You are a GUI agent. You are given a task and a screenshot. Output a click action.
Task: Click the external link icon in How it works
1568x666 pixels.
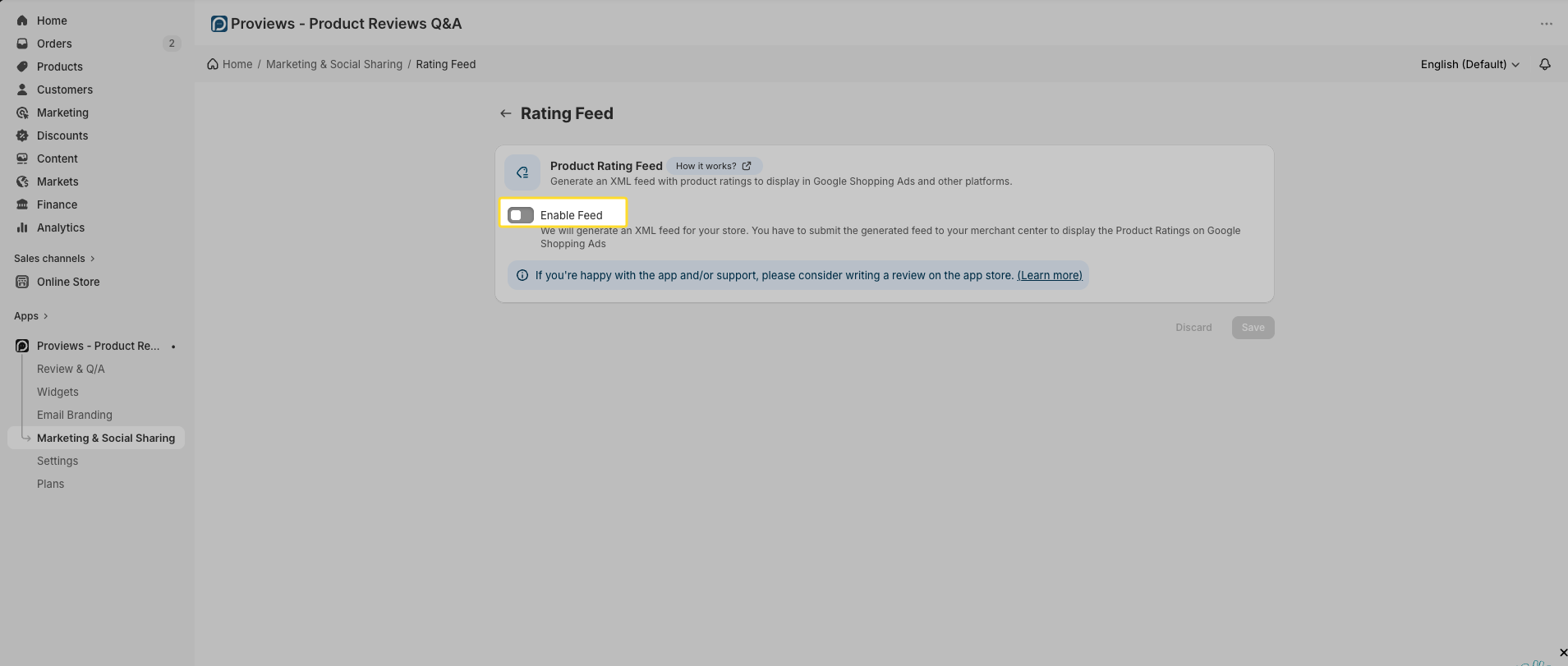747,166
